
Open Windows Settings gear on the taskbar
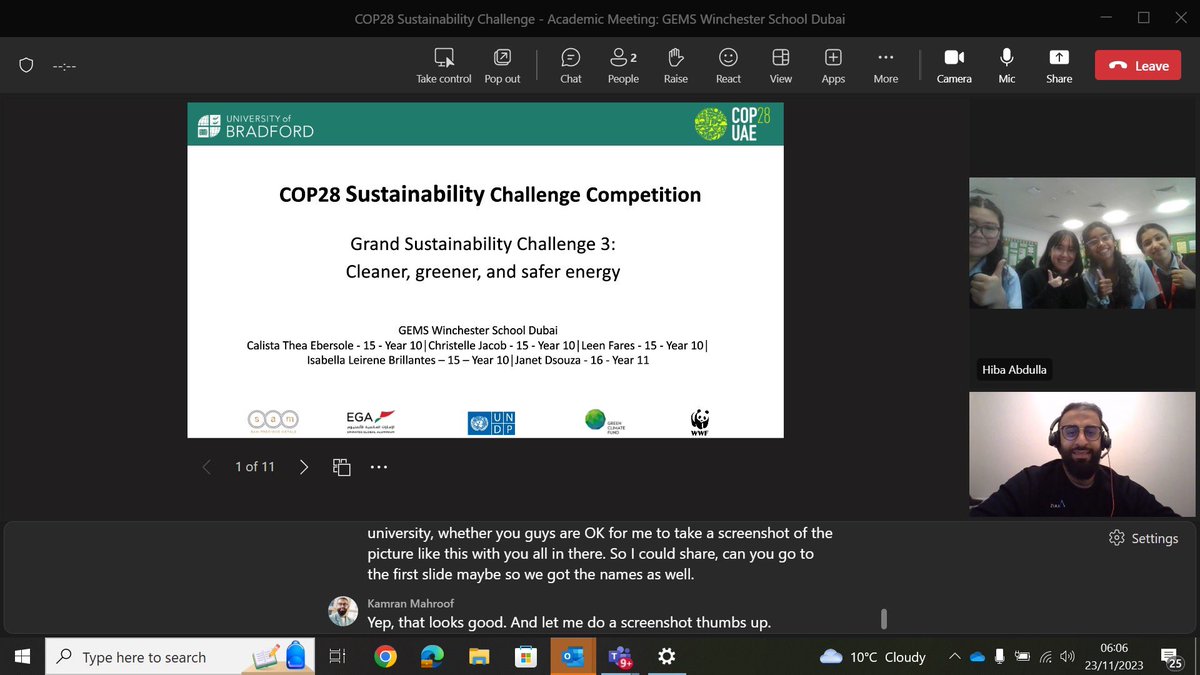(666, 656)
